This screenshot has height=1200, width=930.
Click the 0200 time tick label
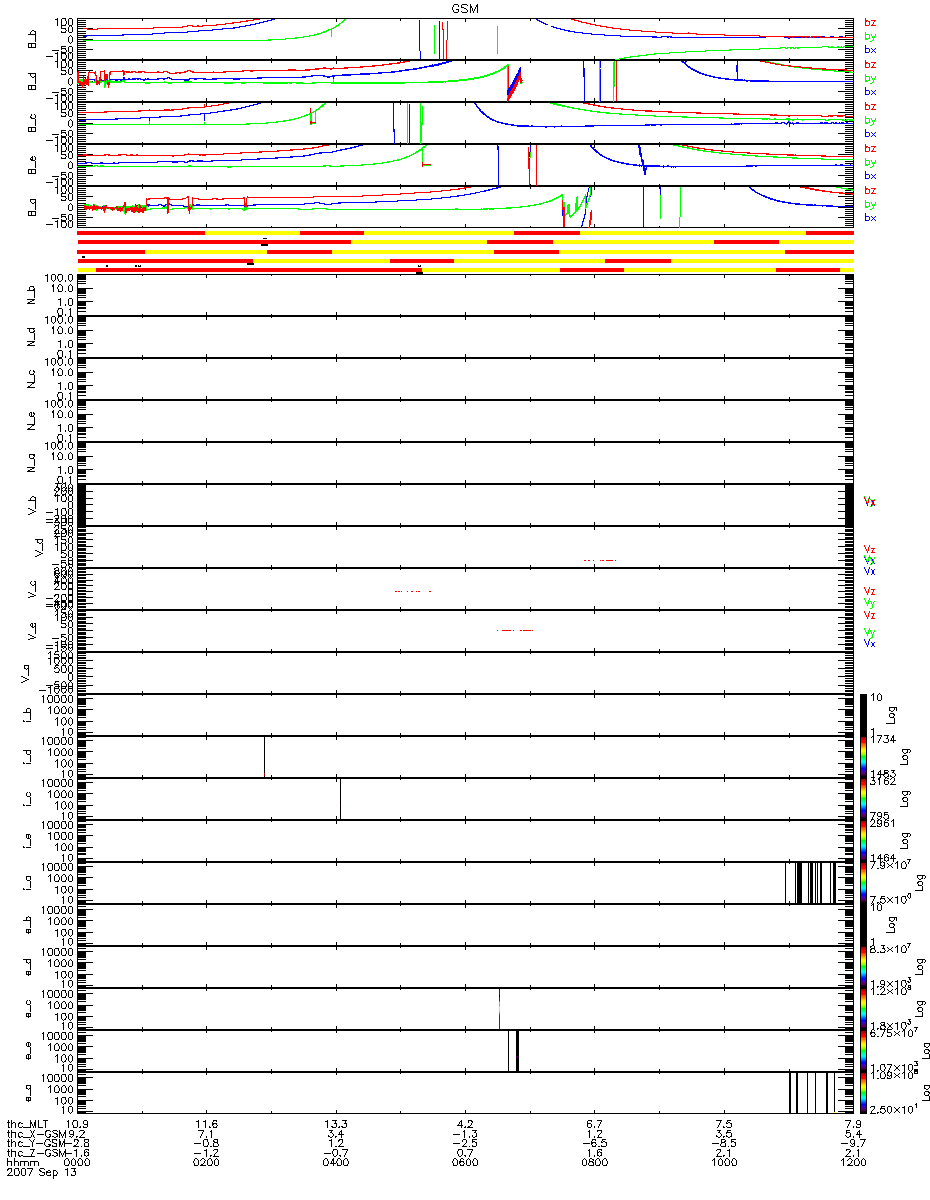point(206,1164)
